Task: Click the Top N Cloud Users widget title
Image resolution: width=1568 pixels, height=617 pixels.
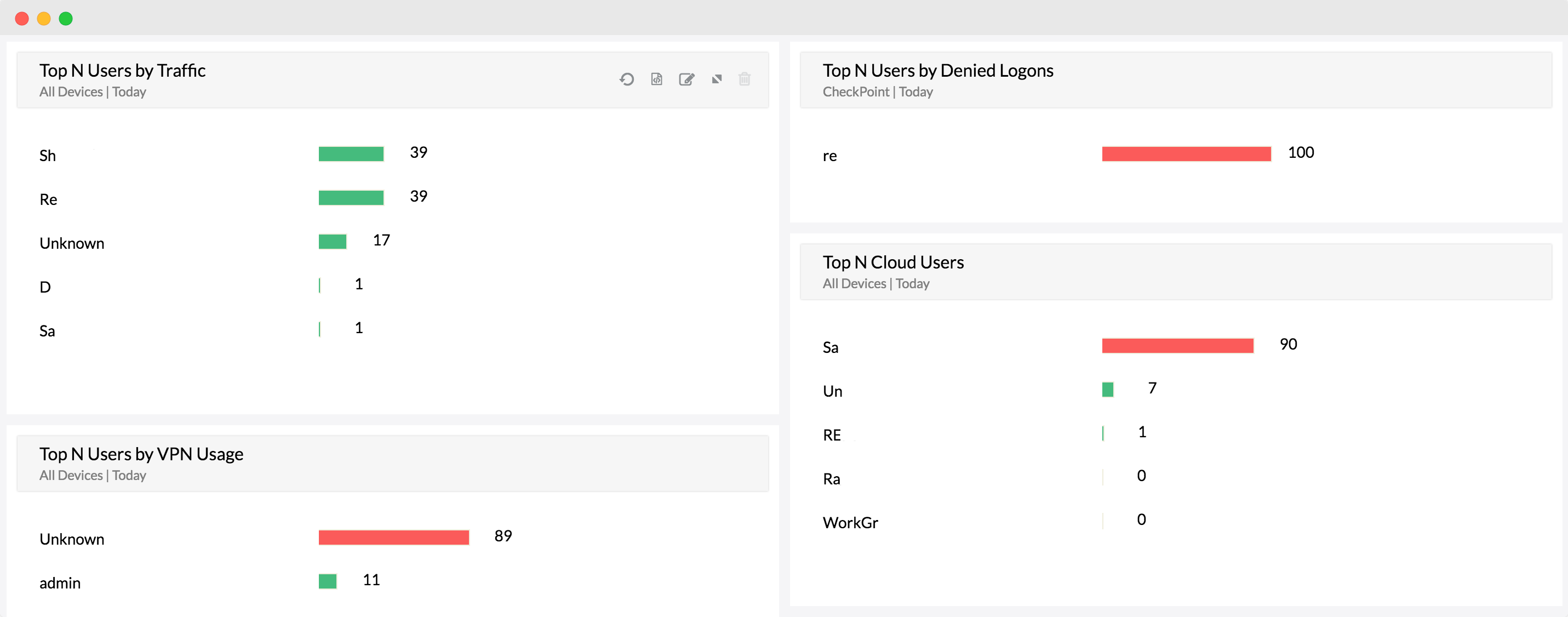Action: (x=893, y=262)
